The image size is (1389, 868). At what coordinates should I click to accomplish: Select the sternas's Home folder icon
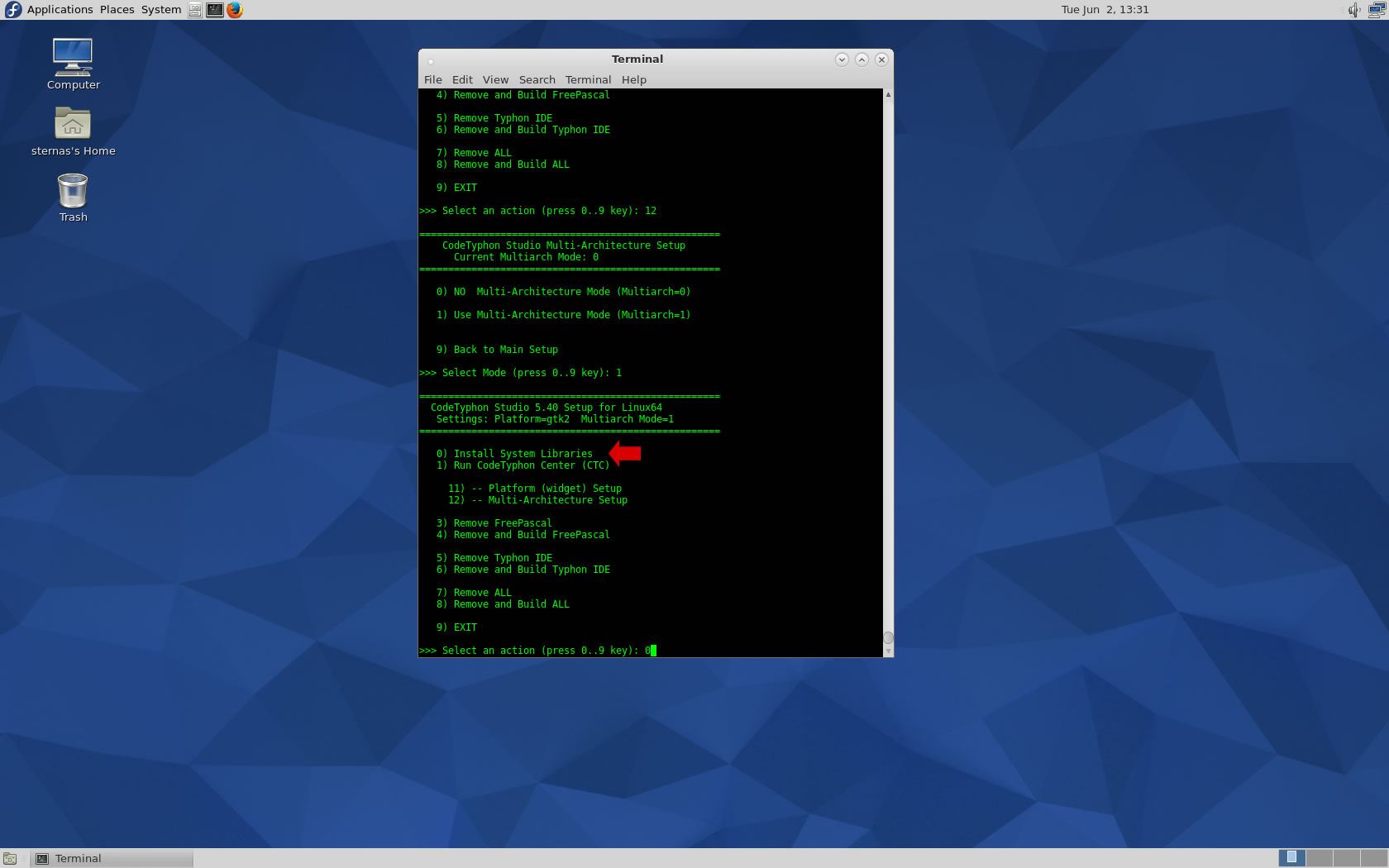click(73, 131)
